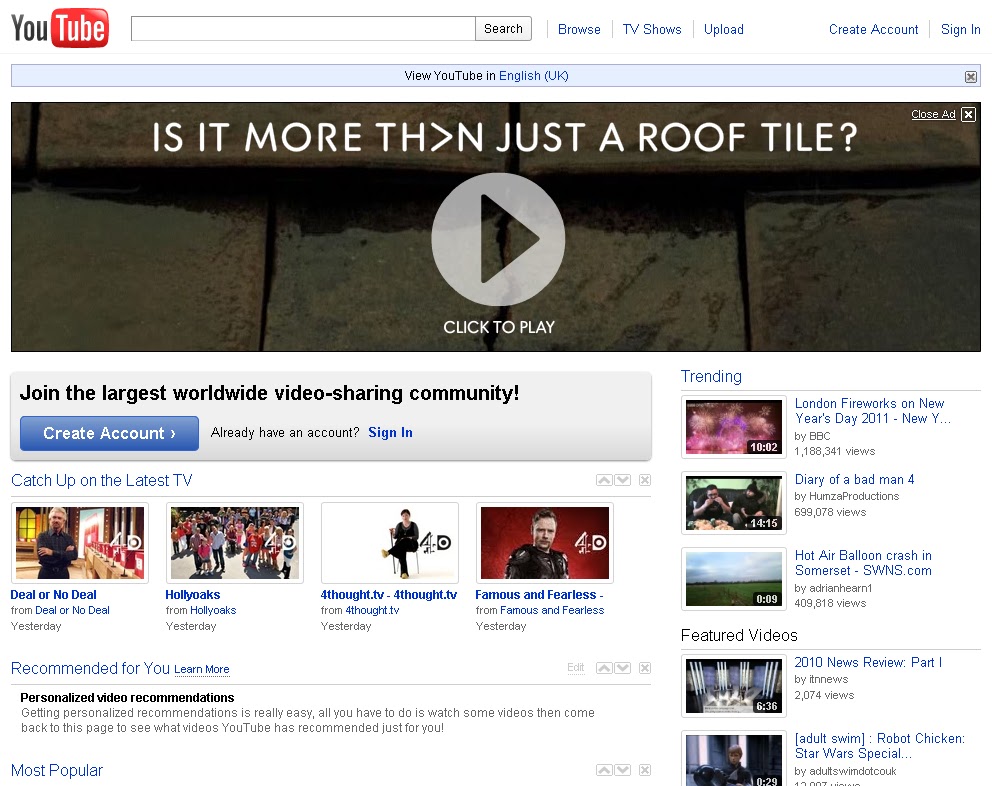Open 'from 4thought.tv' channel link

click(372, 610)
